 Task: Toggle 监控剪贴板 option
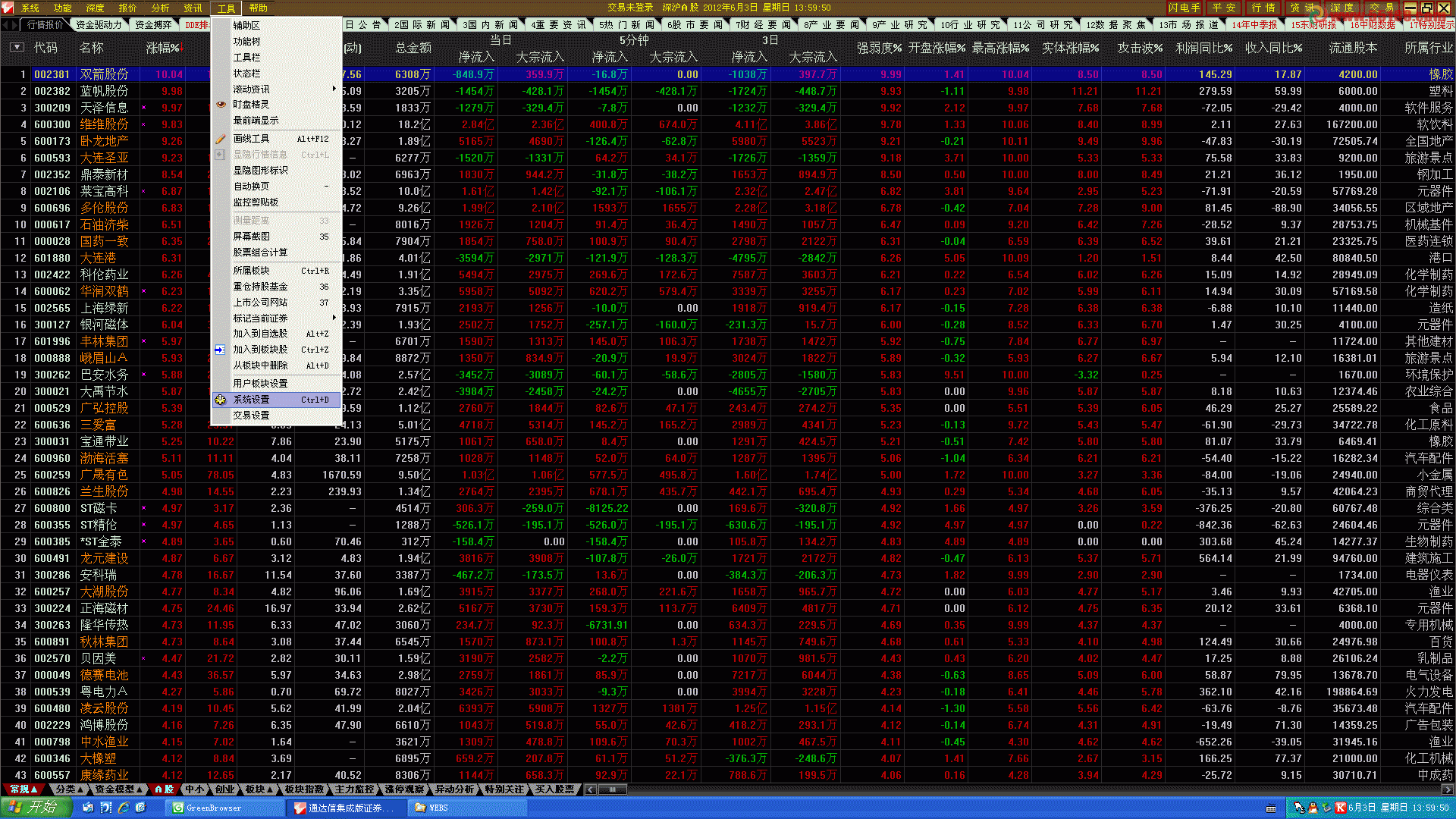pos(276,202)
